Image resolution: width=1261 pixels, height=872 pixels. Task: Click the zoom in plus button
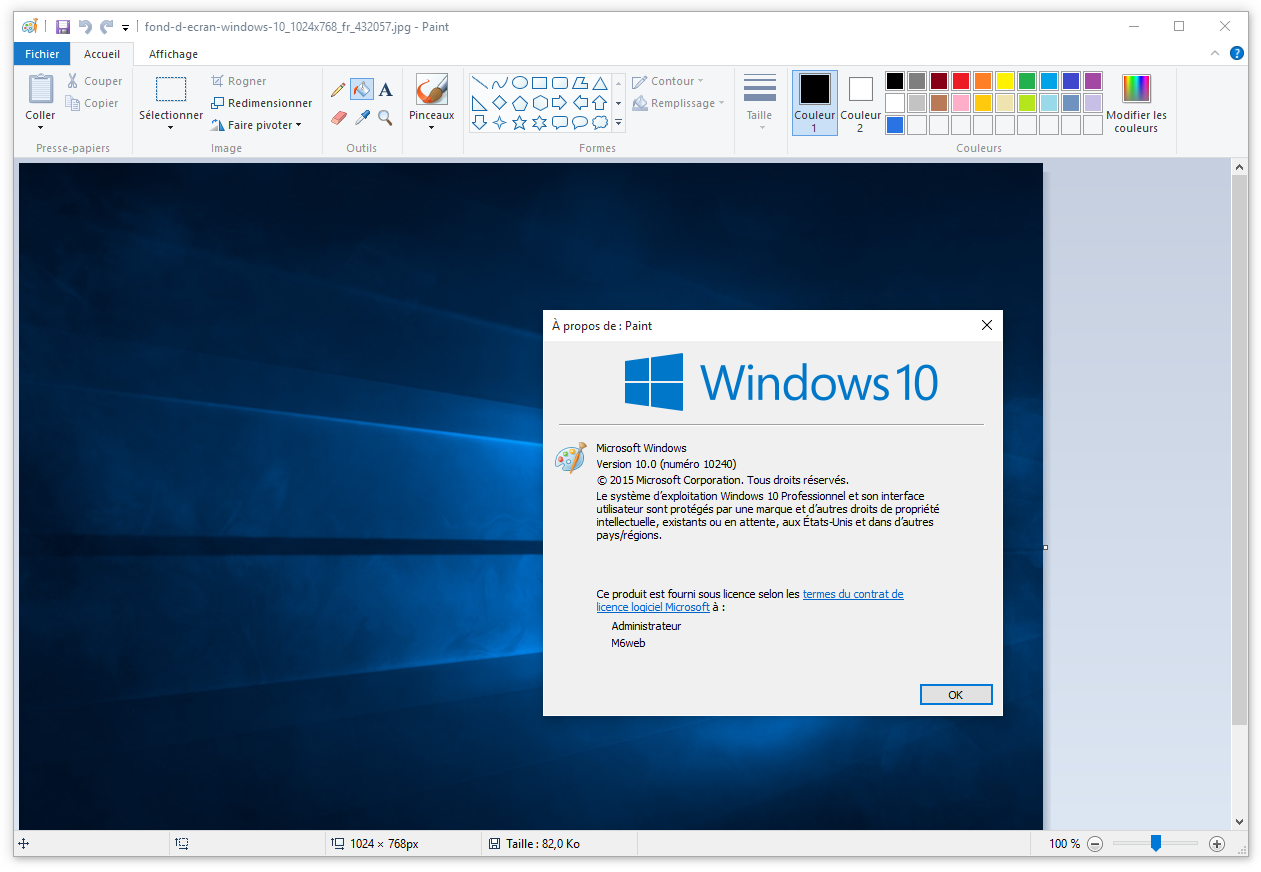(1217, 844)
